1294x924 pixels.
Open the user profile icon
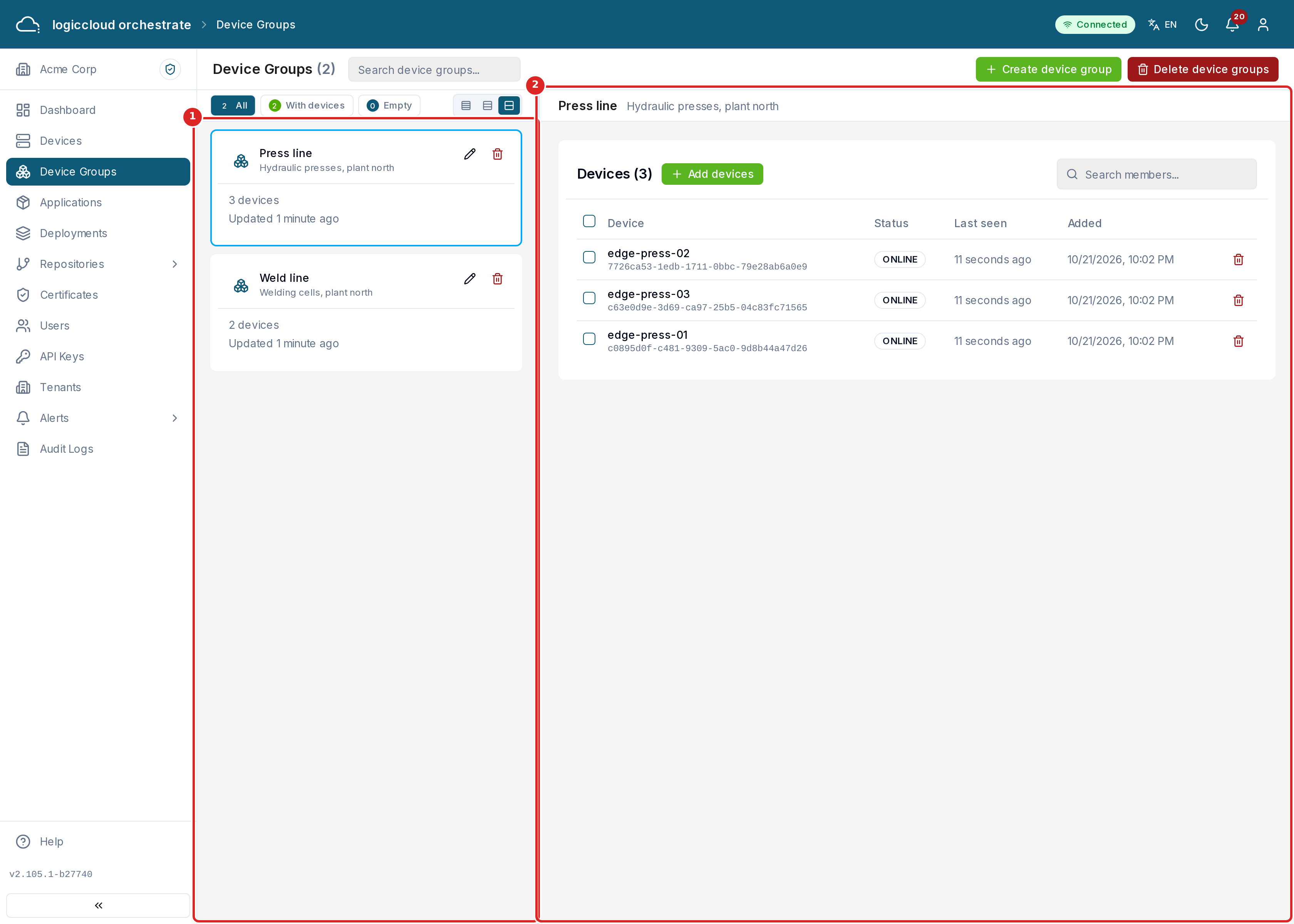click(1263, 25)
